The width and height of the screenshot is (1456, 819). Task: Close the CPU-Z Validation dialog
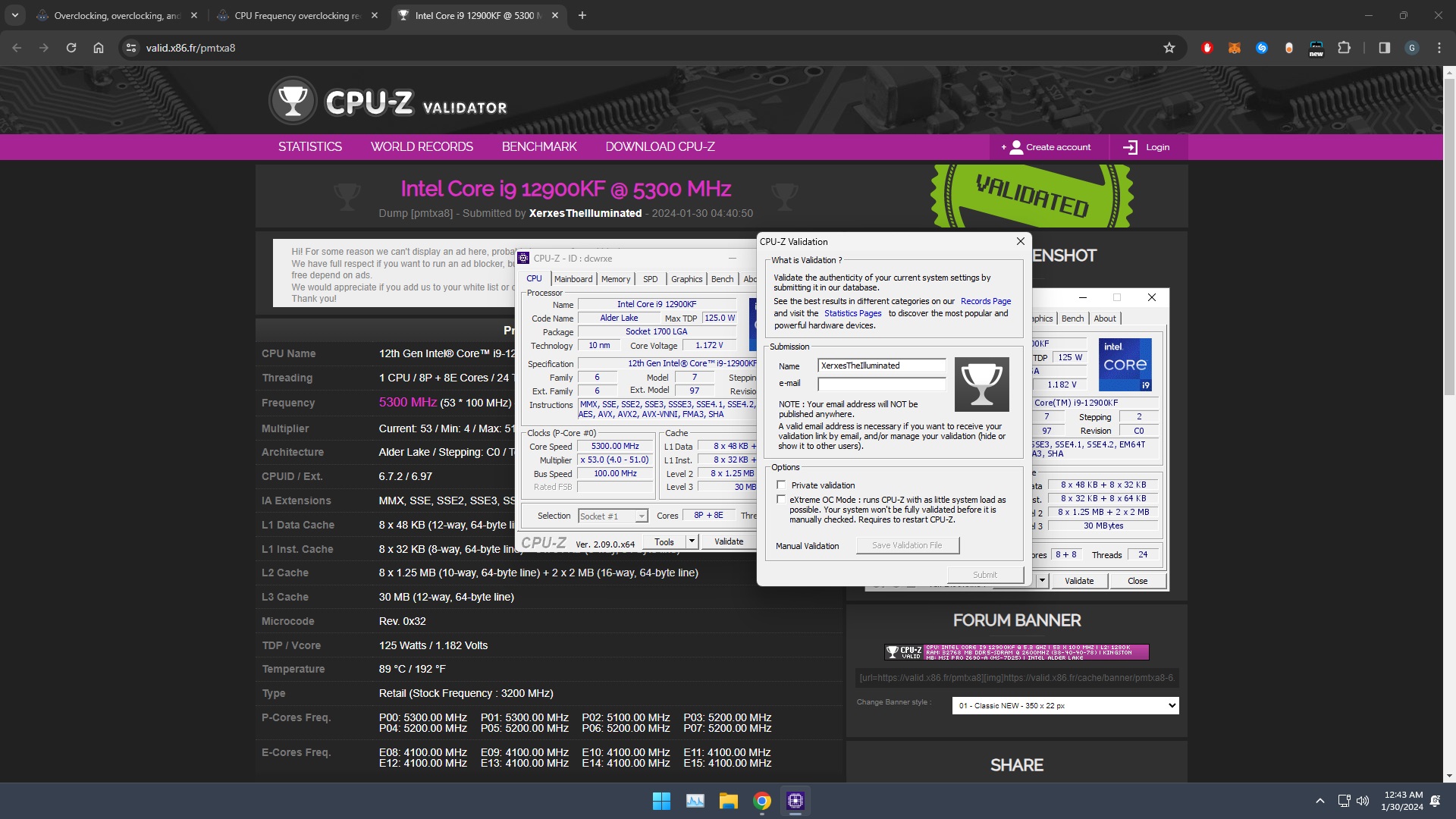point(1021,241)
